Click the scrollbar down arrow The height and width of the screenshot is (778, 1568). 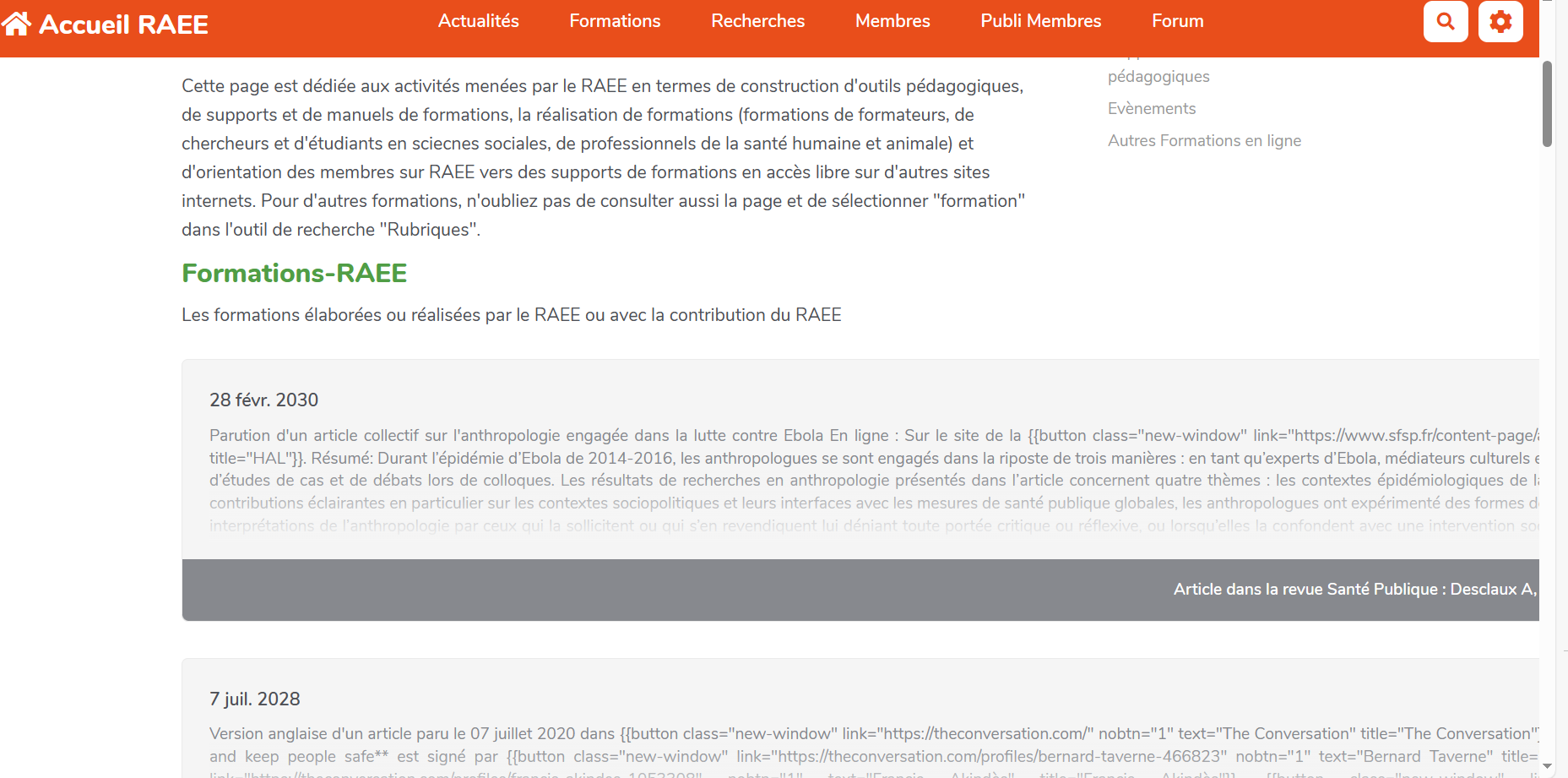click(x=1547, y=766)
